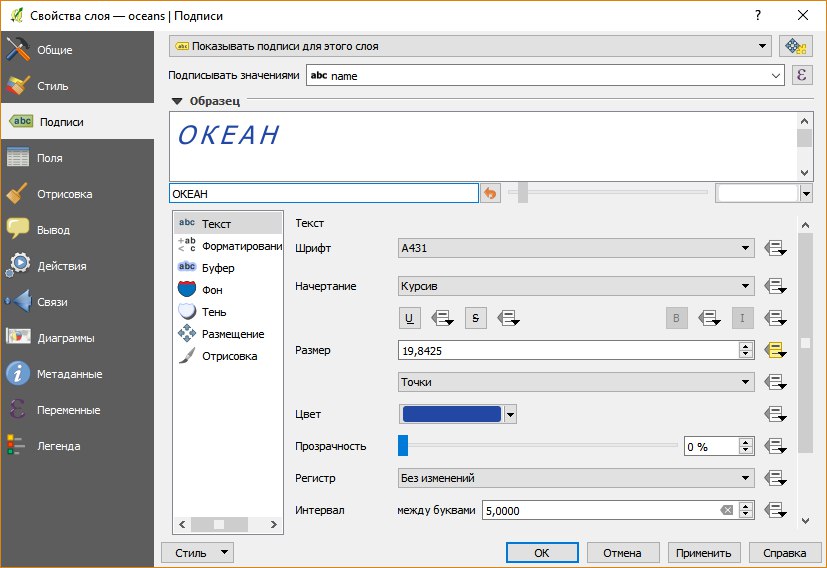
Task: Click the reset sample text arrow icon
Action: [490, 193]
